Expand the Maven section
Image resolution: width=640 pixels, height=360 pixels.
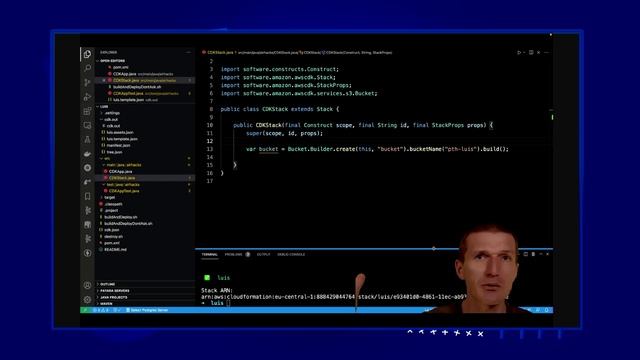tap(105, 304)
